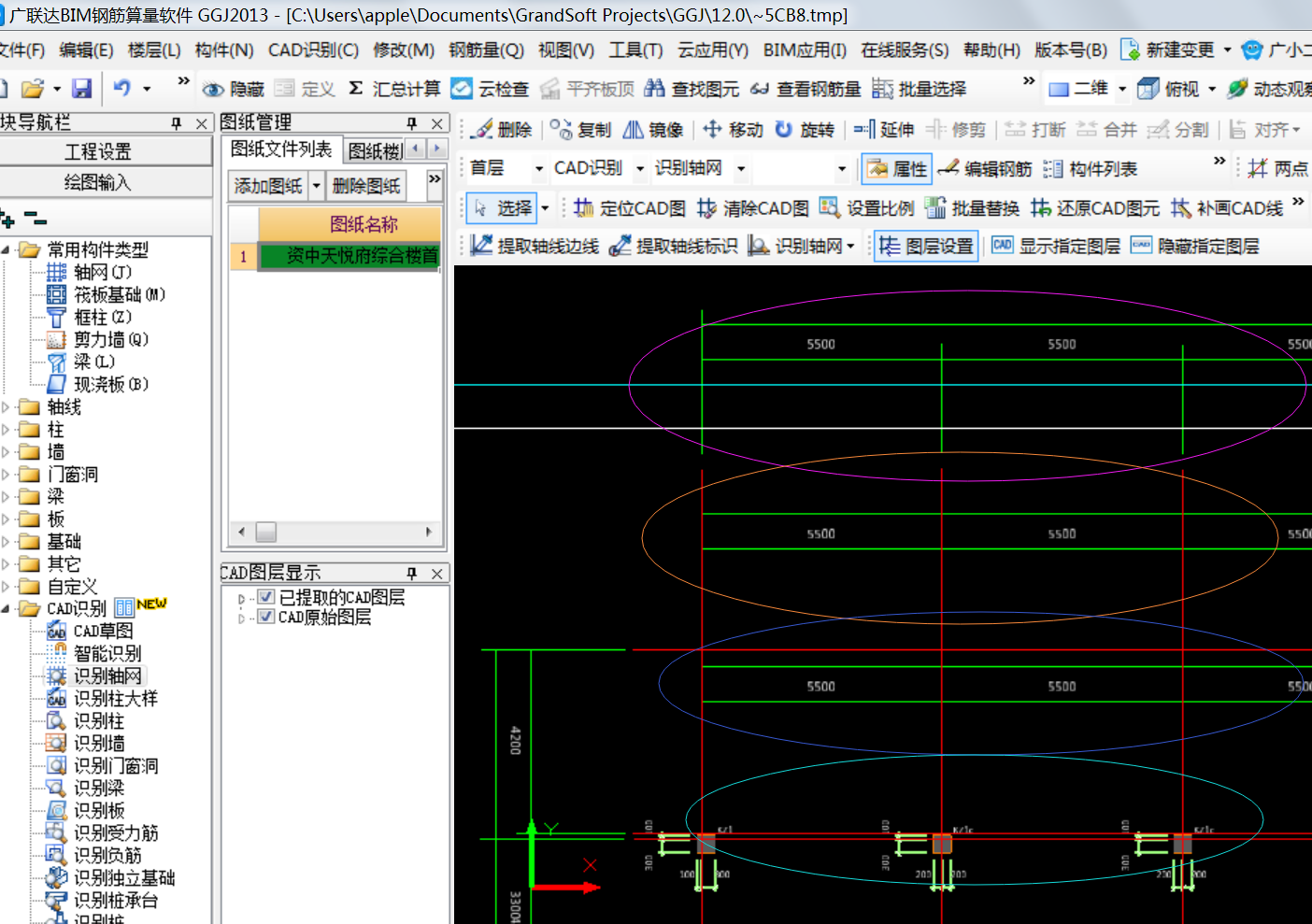1312x924 pixels.
Task: Expand 已提取的CAD图层 tree node
Action: 242,598
